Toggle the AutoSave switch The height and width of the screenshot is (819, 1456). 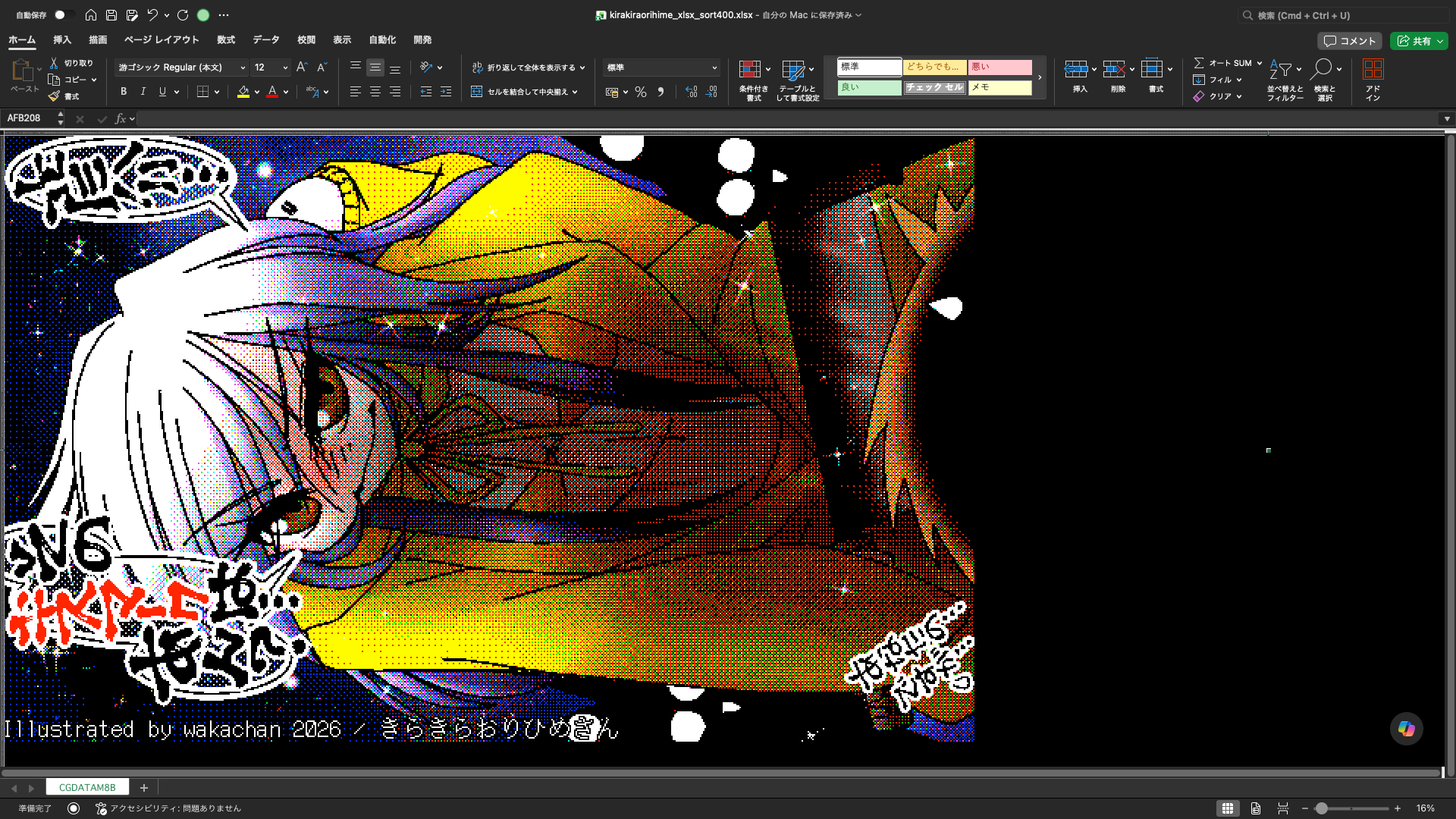[64, 15]
